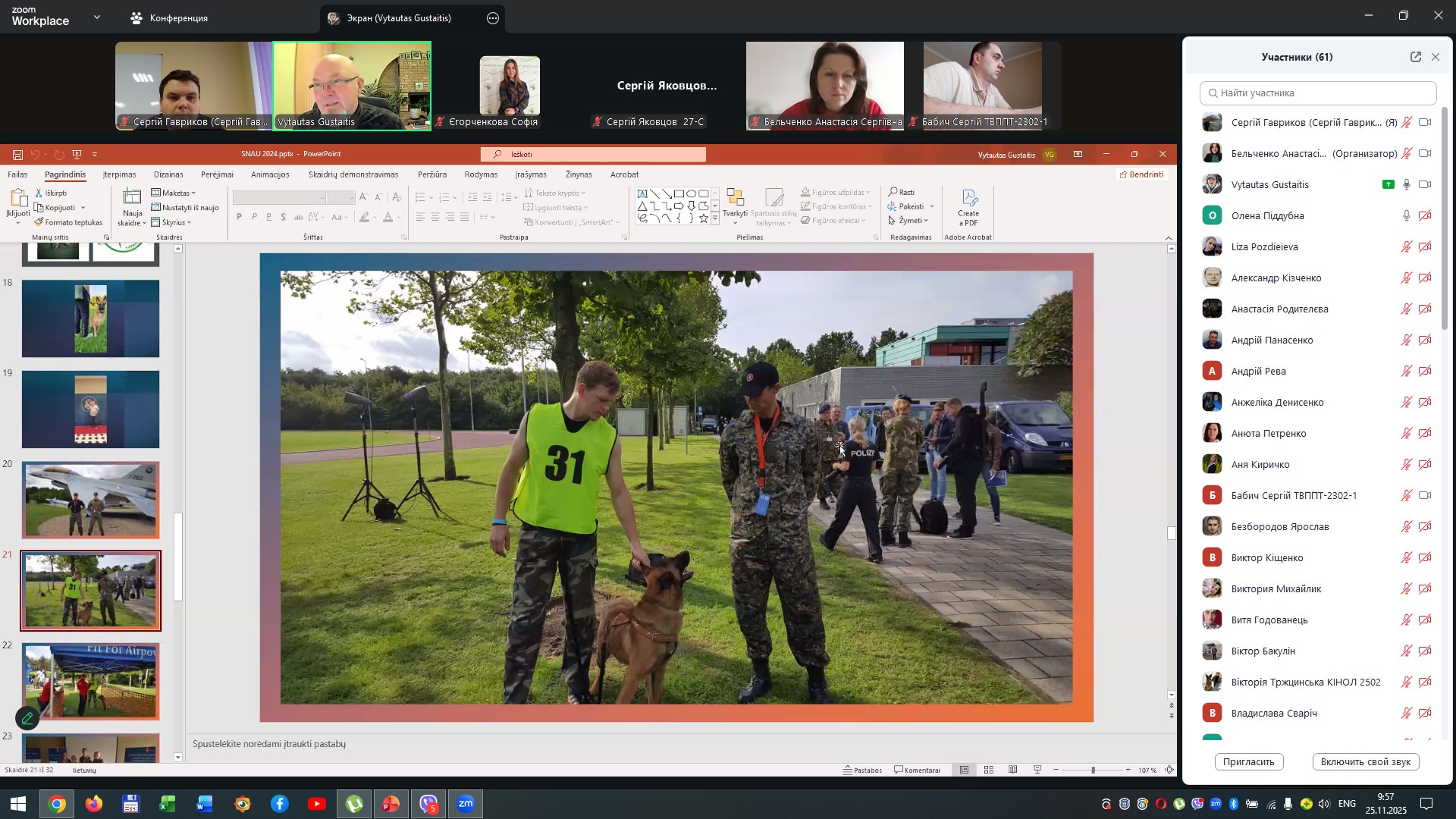Click the zoom slider in status bar
The height and width of the screenshot is (819, 1456).
point(1093,770)
